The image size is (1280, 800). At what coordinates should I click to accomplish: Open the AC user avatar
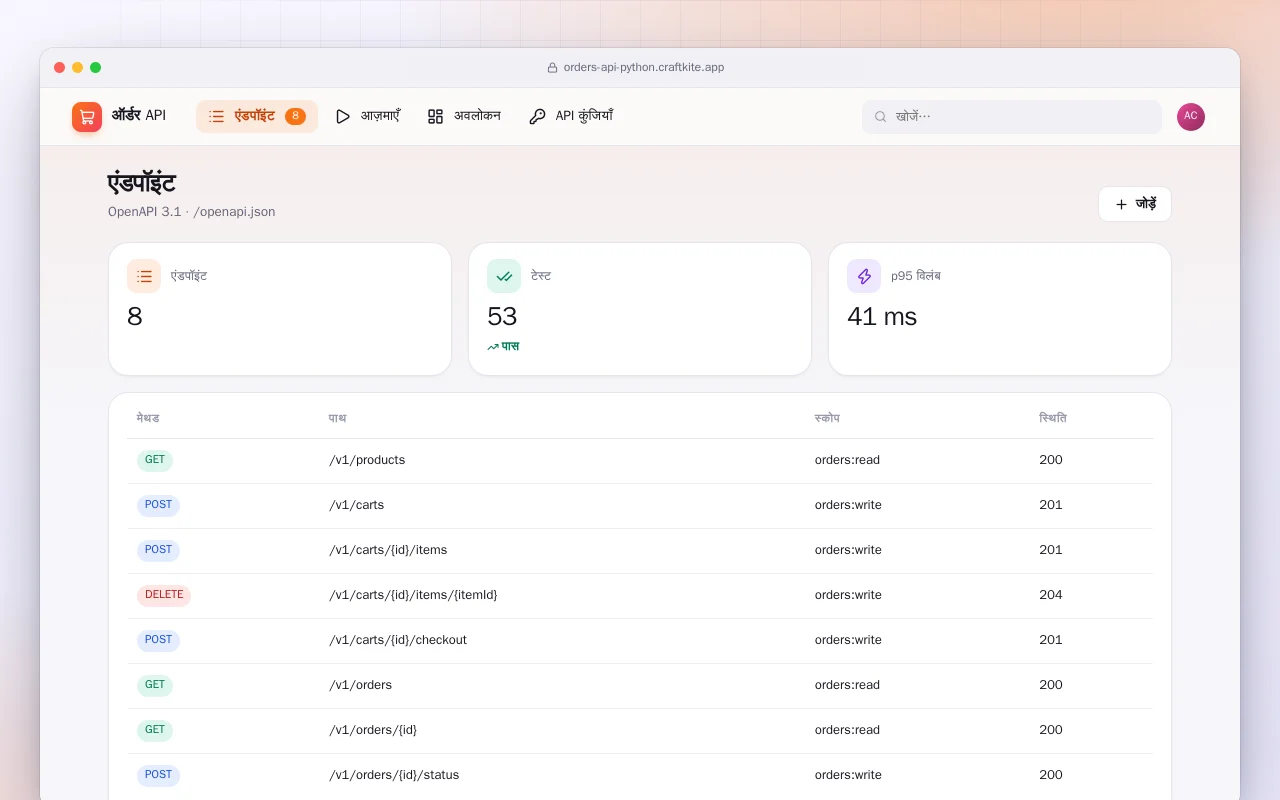(x=1191, y=117)
